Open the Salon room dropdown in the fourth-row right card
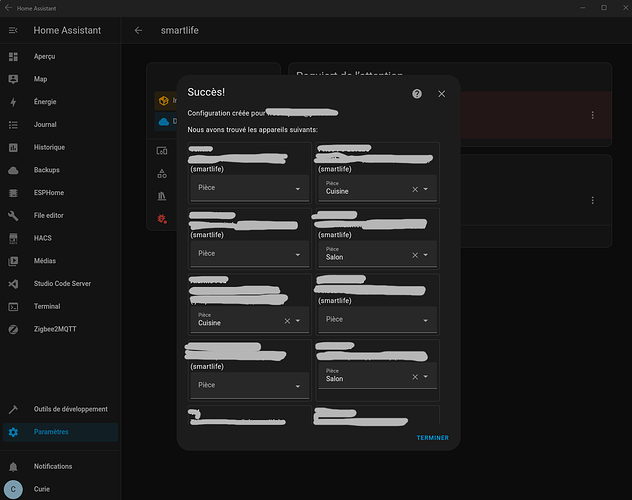Image resolution: width=632 pixels, height=500 pixels. point(426,376)
